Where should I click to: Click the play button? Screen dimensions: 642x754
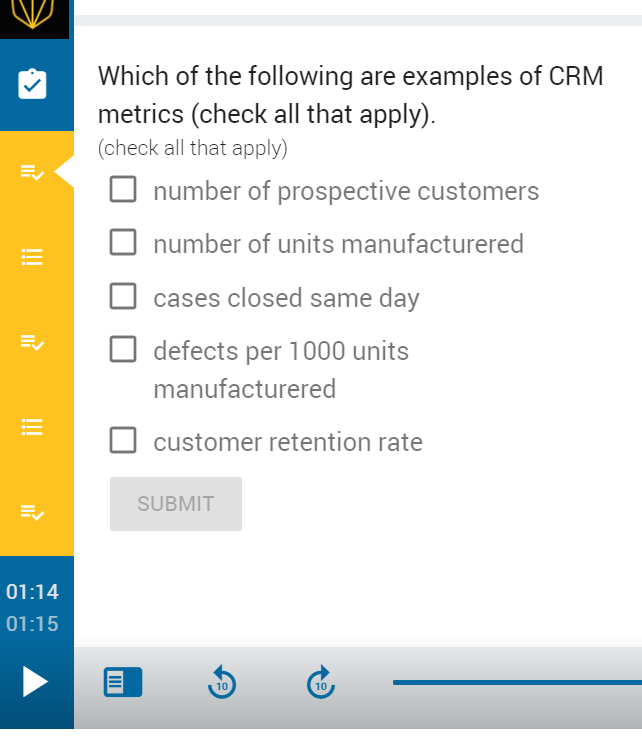pos(35,682)
